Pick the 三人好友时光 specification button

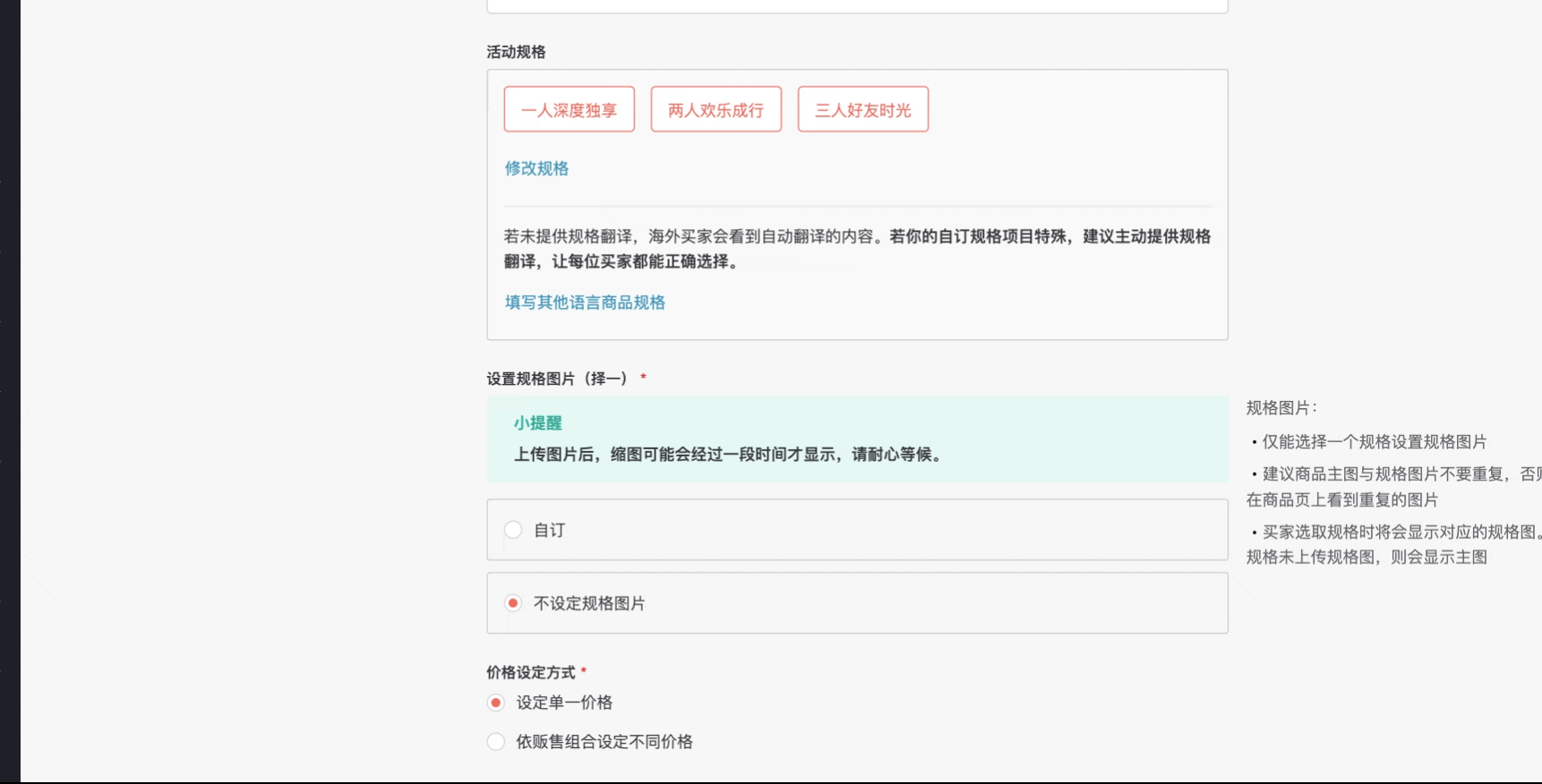pos(862,110)
